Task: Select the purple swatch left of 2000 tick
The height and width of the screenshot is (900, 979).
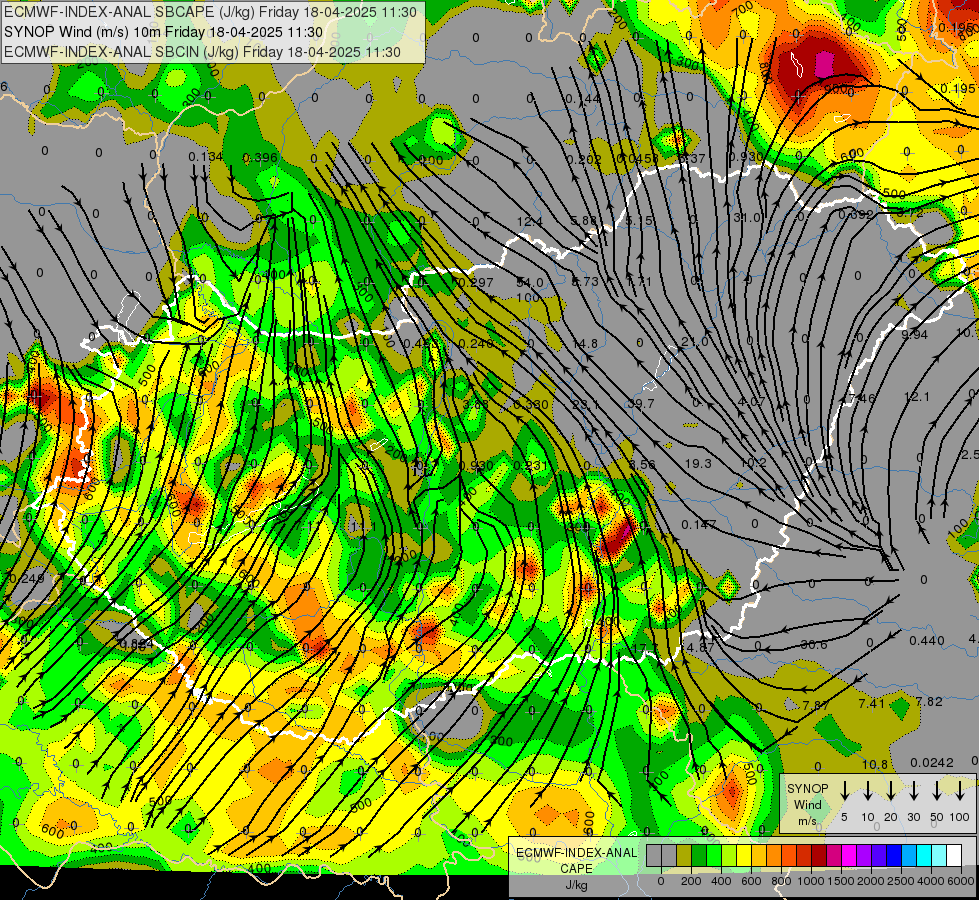Action: click(865, 855)
